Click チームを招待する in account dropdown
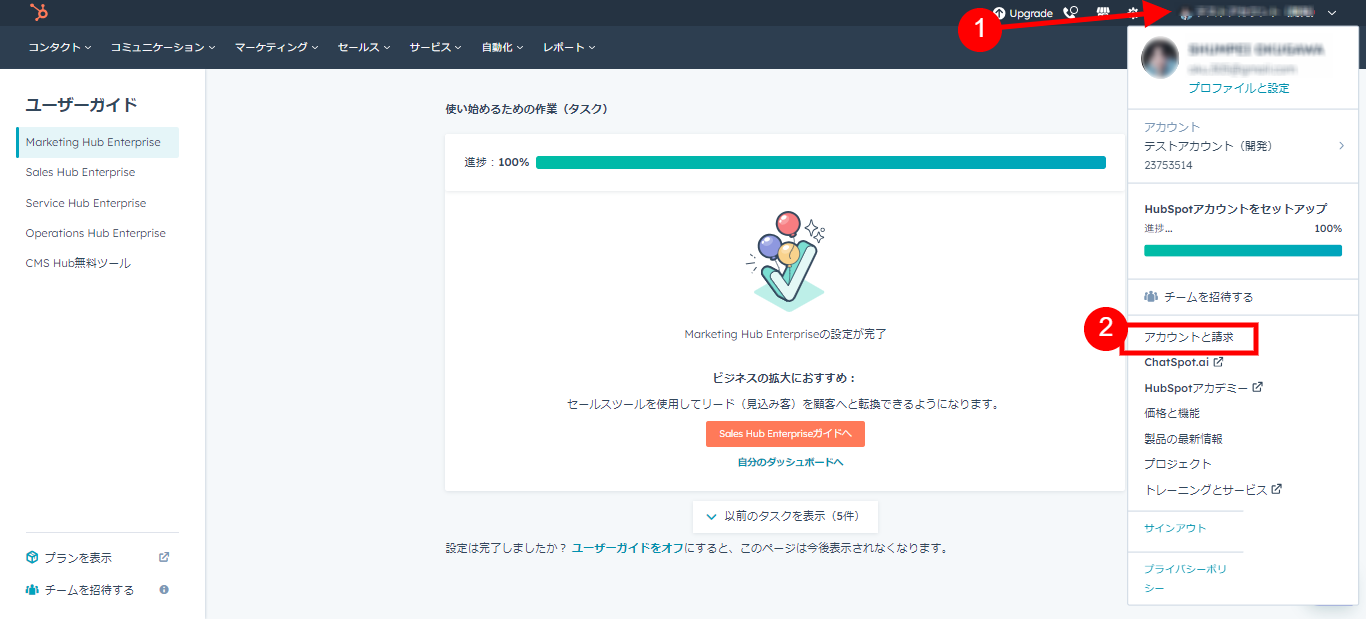Screen dimensions: 1366x619 [x=1208, y=297]
